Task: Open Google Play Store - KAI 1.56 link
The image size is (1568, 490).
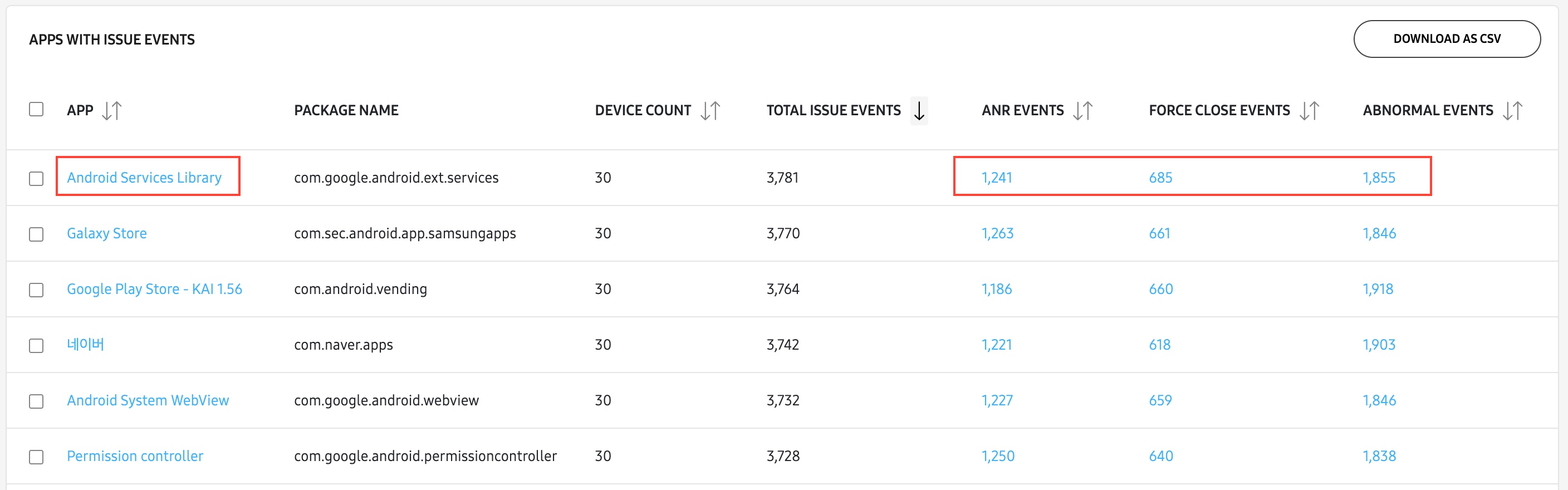Action: (155, 288)
